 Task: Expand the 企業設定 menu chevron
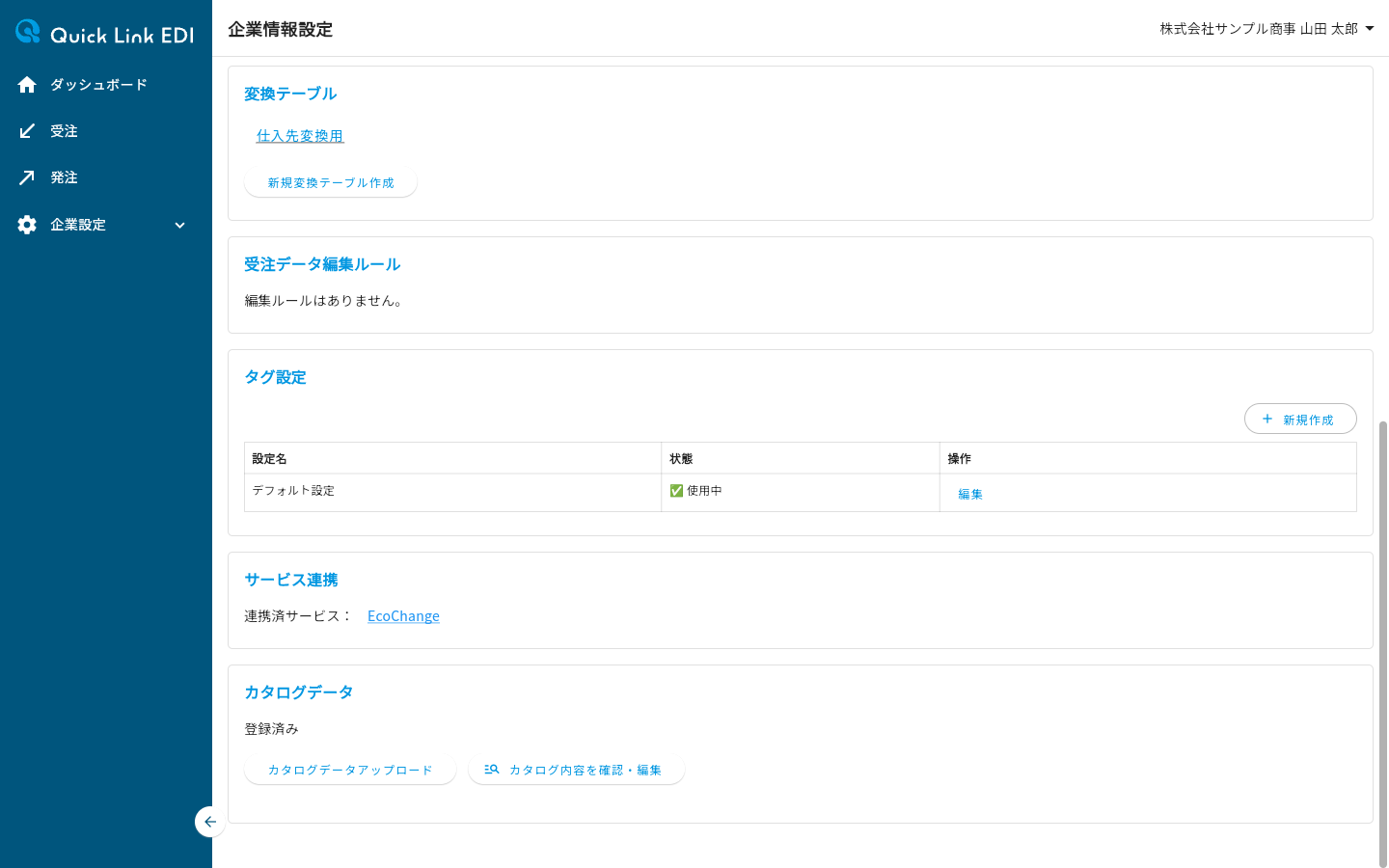click(x=179, y=225)
